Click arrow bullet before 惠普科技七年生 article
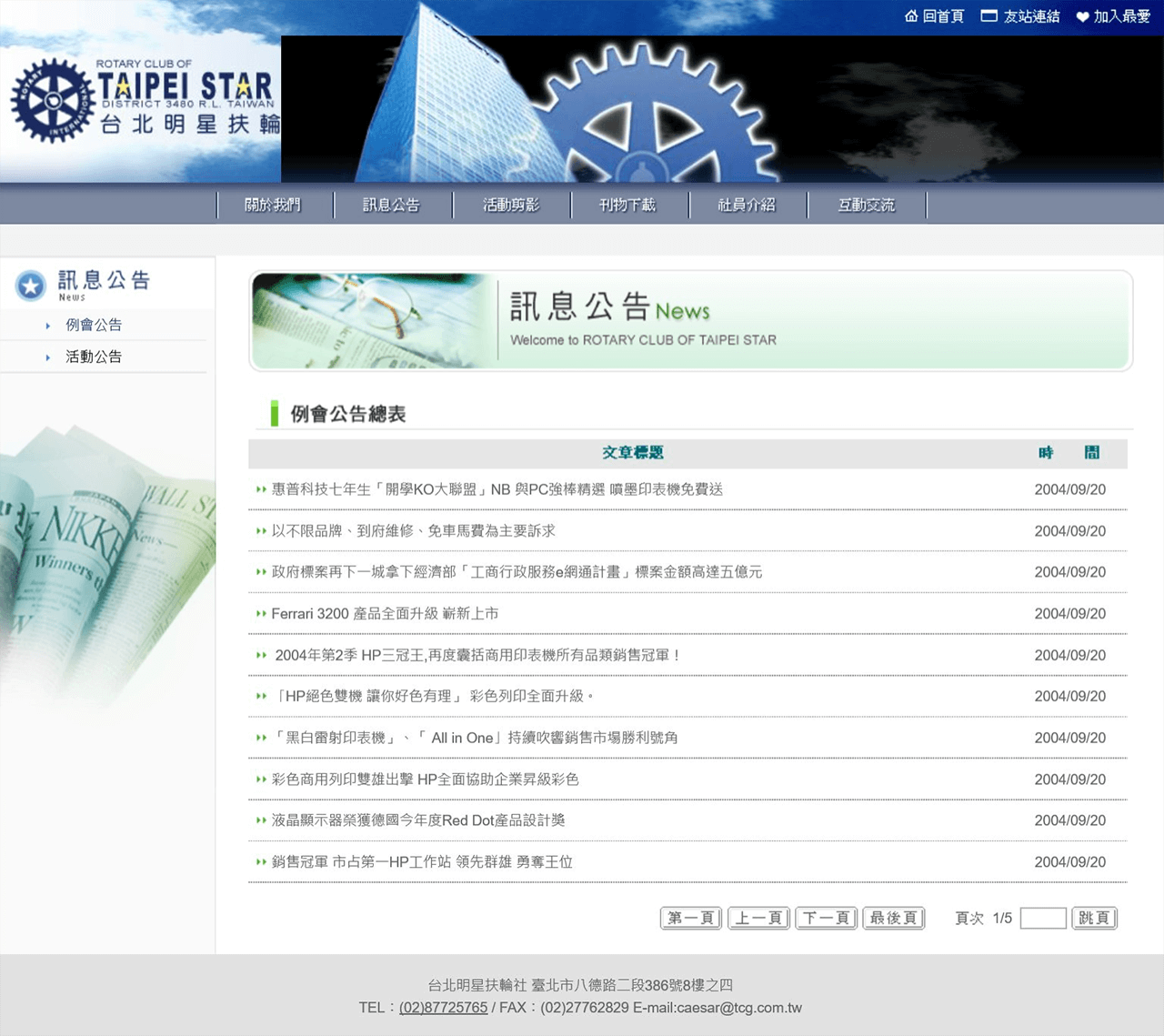The height and width of the screenshot is (1036, 1164). click(x=261, y=489)
